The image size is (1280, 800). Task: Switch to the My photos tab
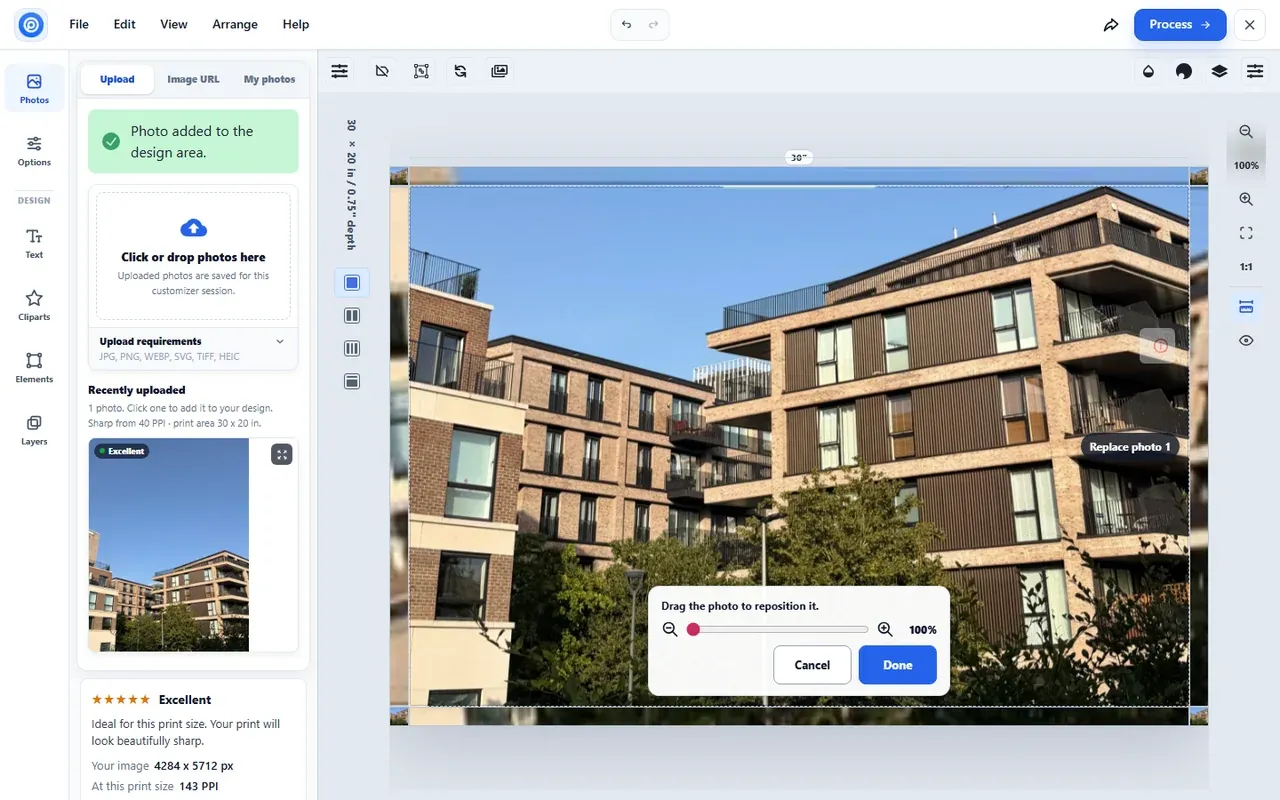(x=270, y=79)
